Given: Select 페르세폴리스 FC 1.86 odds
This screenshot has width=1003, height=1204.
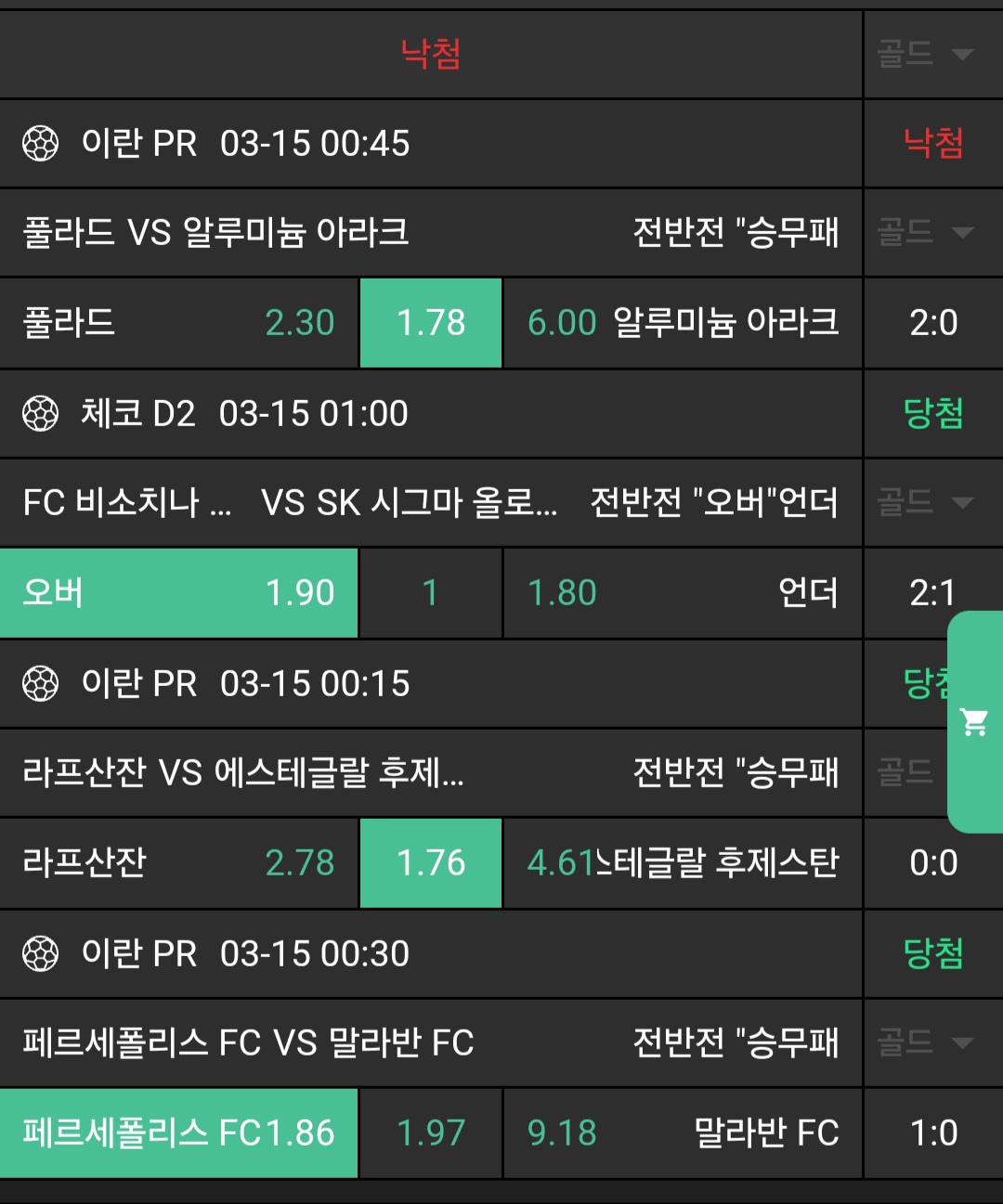Looking at the screenshot, I should (179, 1133).
